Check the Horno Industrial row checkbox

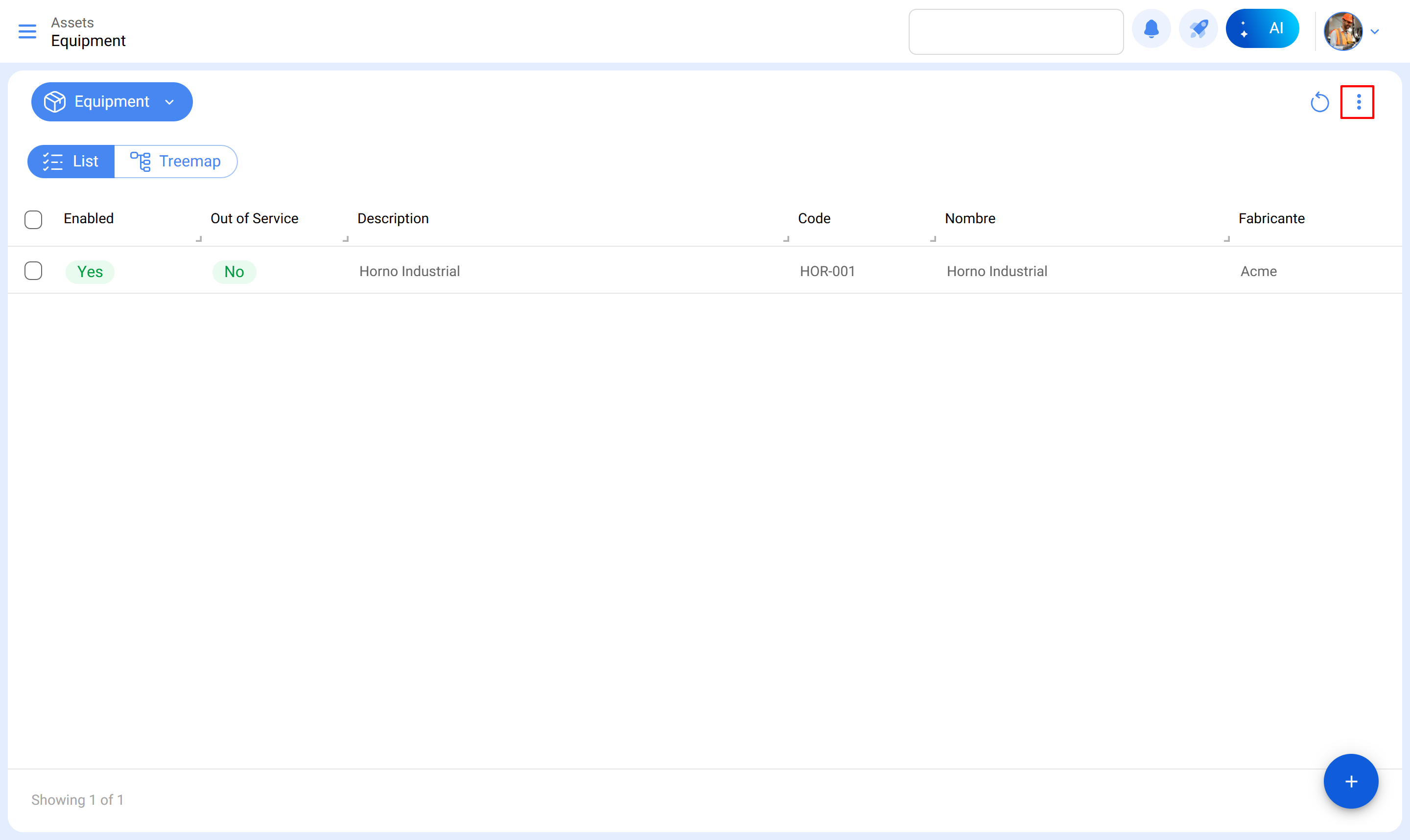coord(33,271)
